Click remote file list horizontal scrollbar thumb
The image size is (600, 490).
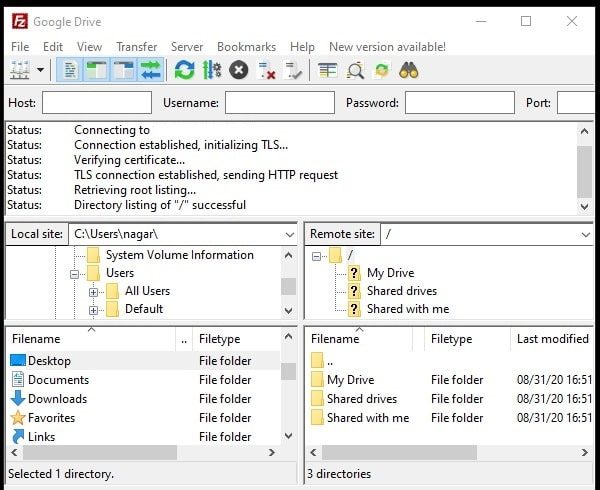(x=399, y=453)
